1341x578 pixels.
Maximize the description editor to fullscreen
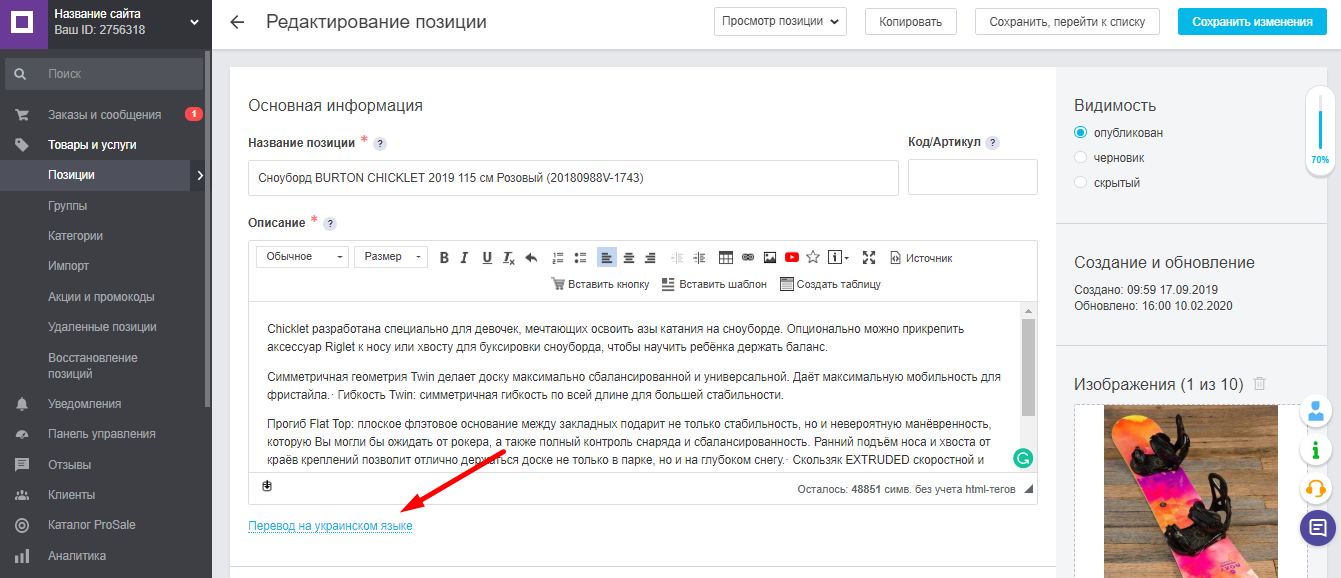point(869,257)
